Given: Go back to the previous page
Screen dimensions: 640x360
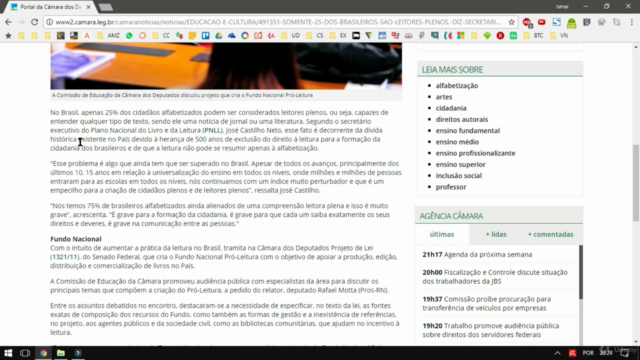Looking at the screenshot, I should pos(8,22).
